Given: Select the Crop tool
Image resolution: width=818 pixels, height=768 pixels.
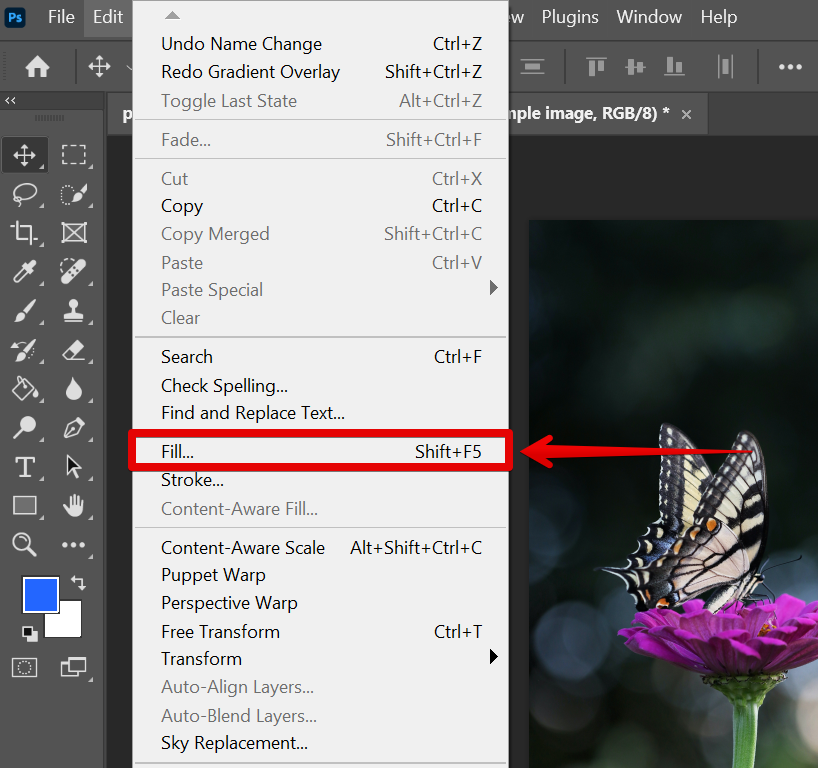Looking at the screenshot, I should point(25,233).
